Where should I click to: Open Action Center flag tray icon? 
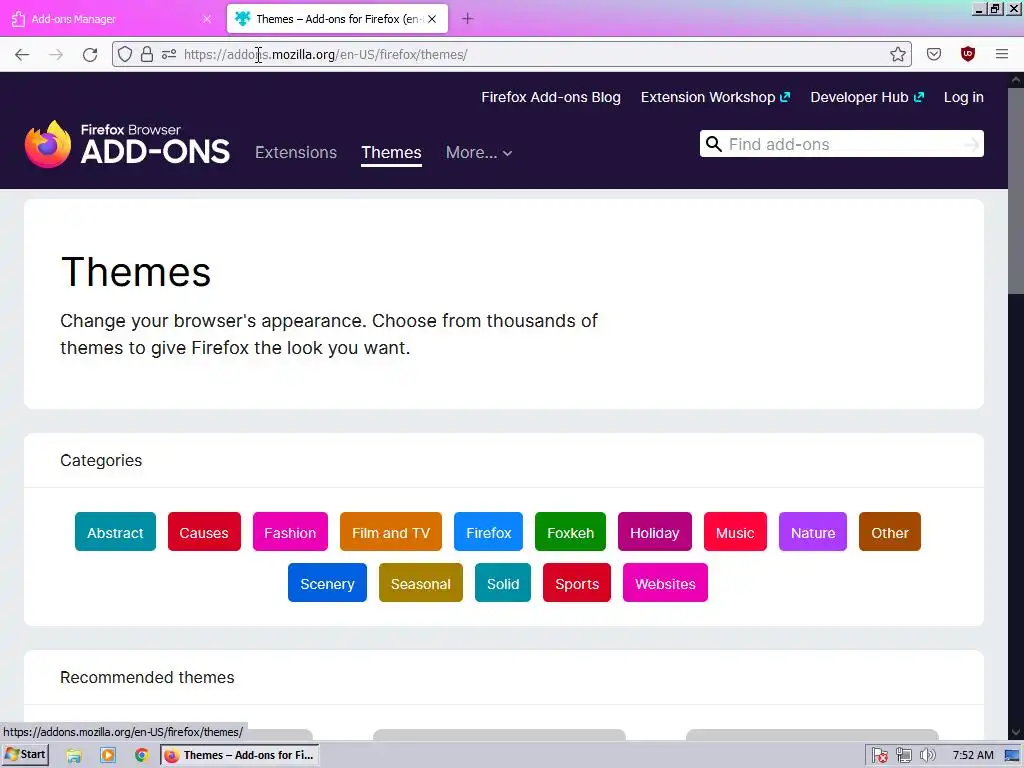pos(880,756)
